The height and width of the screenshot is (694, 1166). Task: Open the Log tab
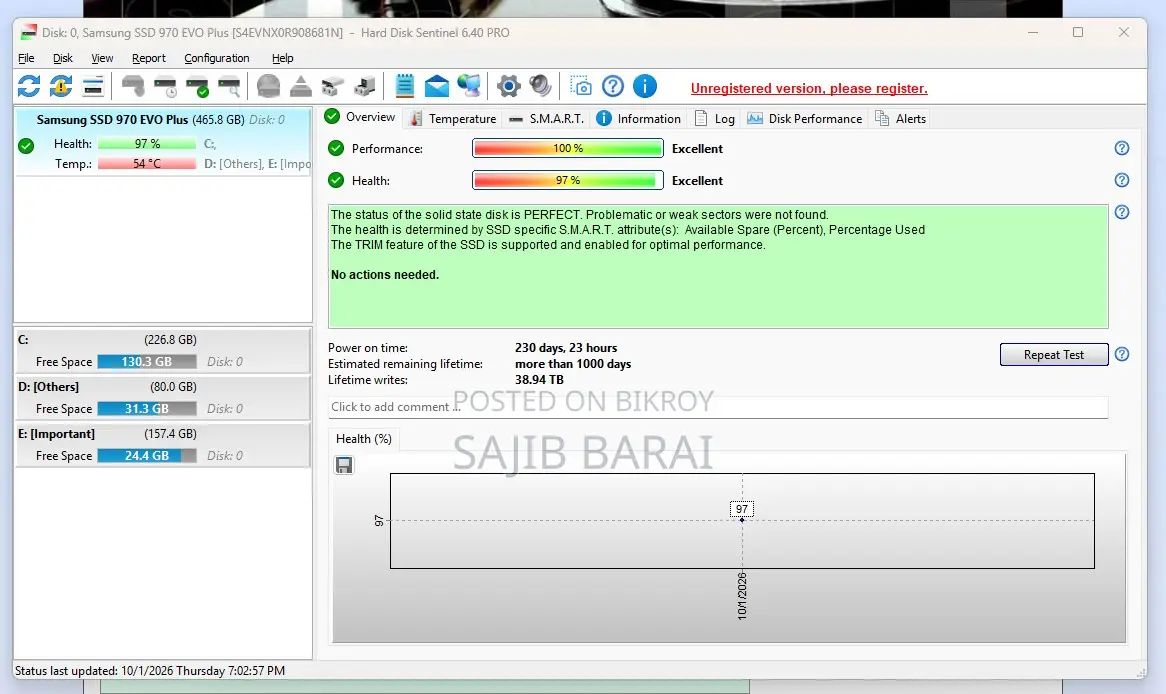coord(715,118)
